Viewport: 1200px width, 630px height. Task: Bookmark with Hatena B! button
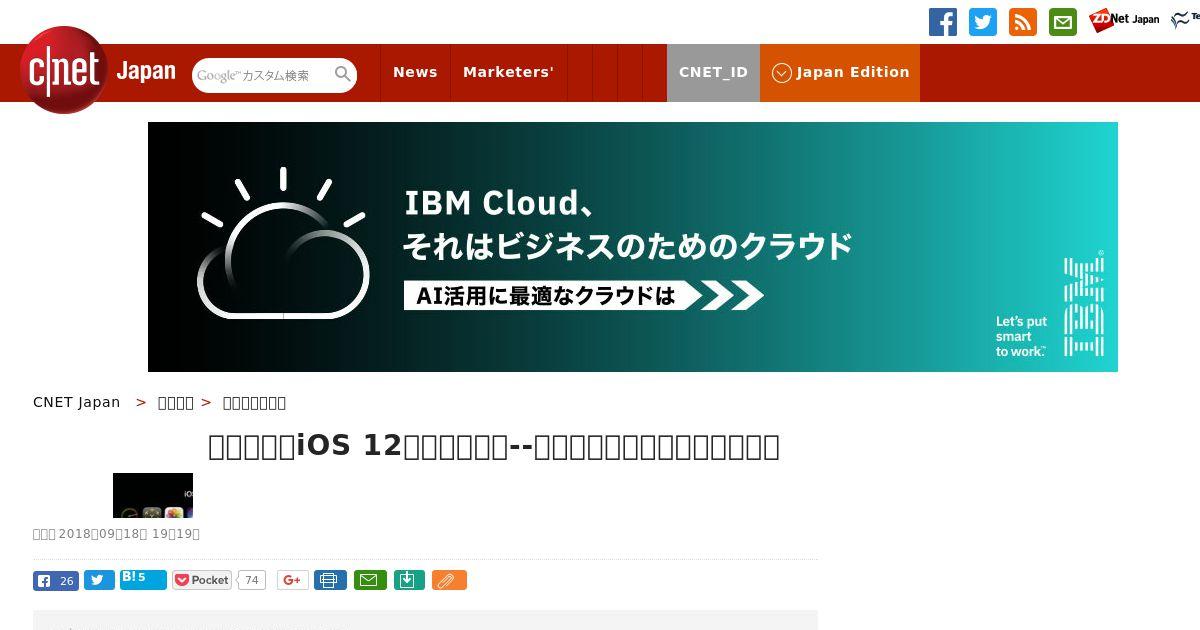pos(143,579)
